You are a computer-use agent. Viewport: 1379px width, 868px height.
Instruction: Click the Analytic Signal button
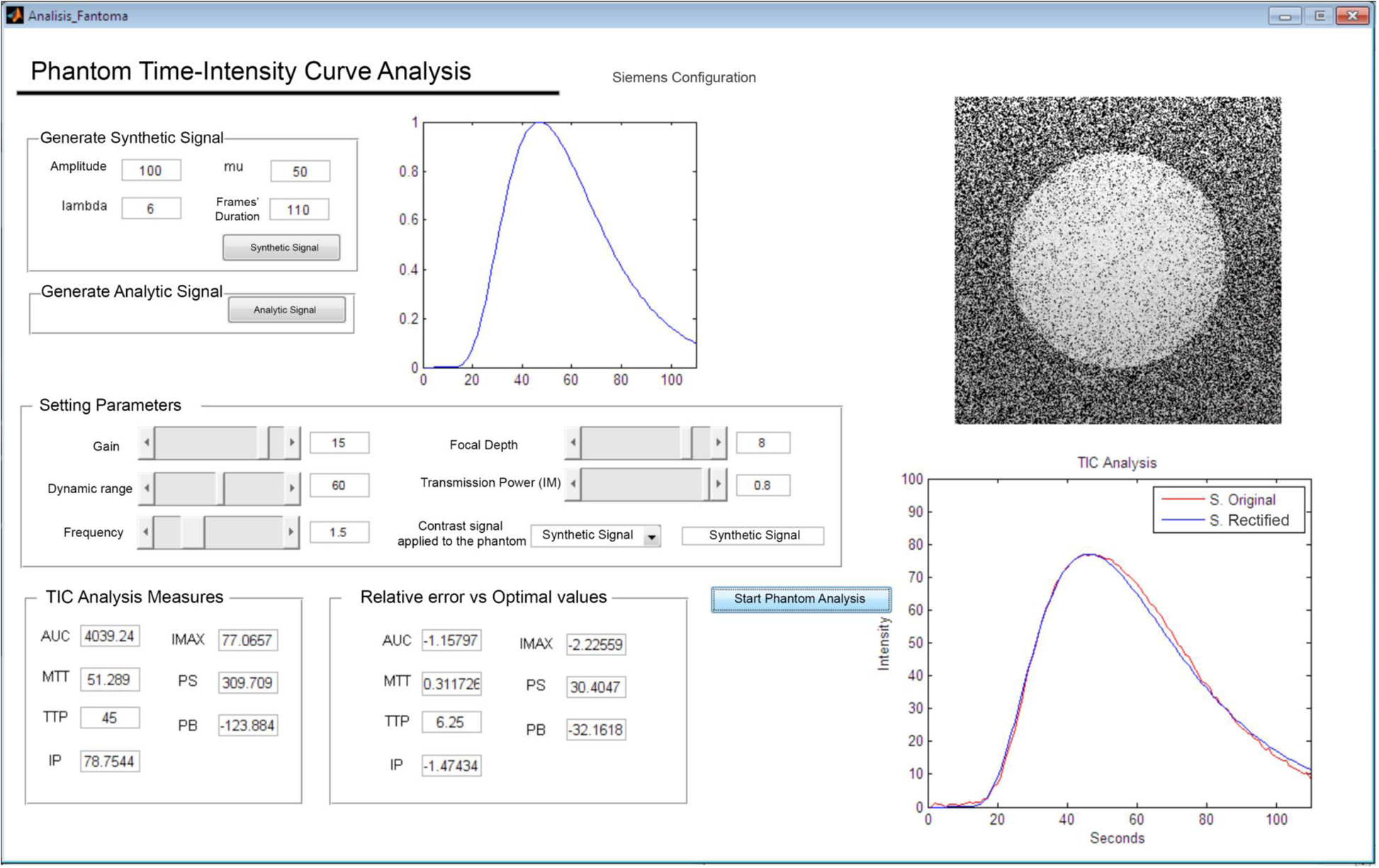pos(286,310)
